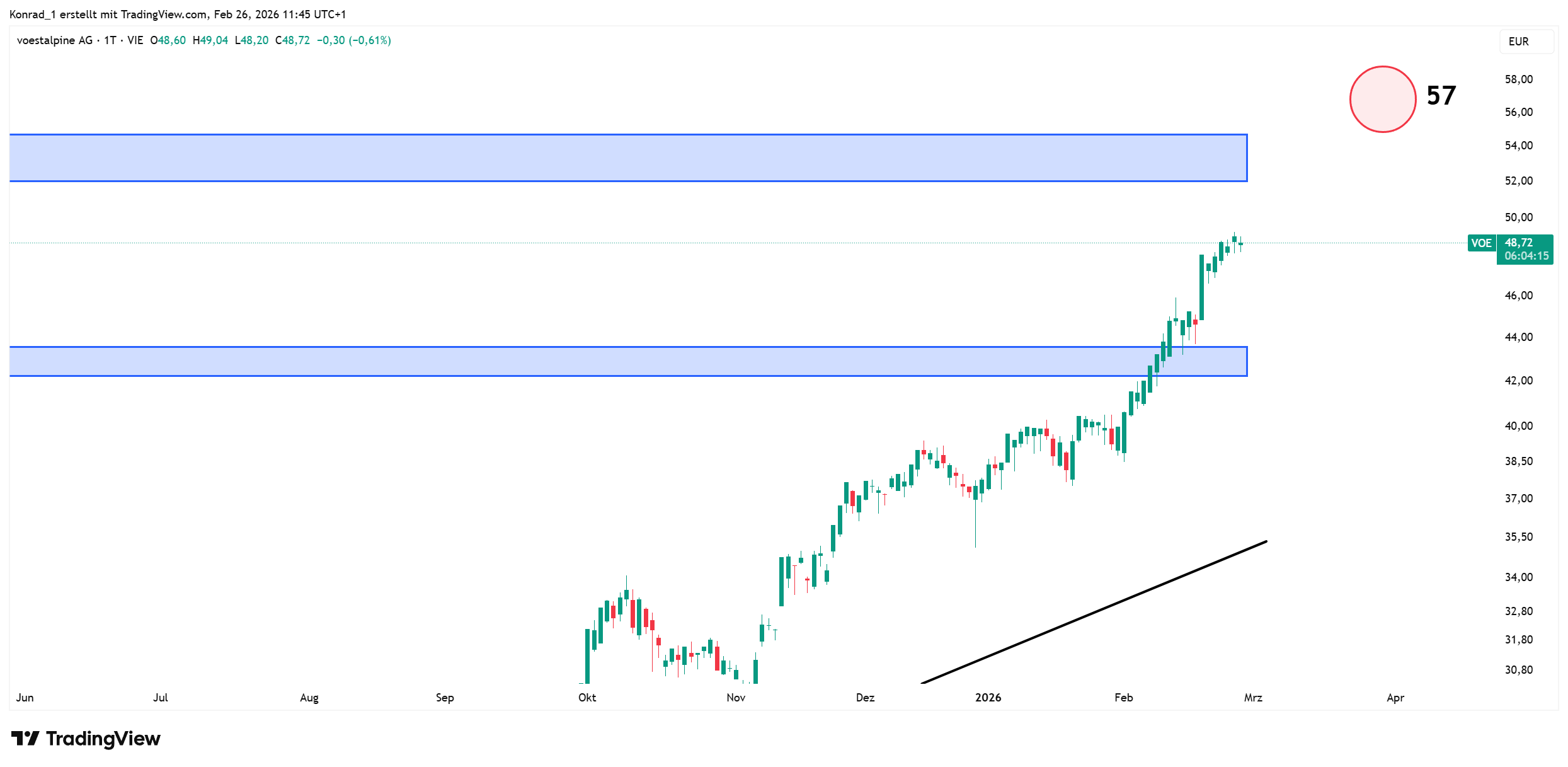Click the 50,00 price axis label
Screen dimensions: 1568x767
pyautogui.click(x=1518, y=217)
